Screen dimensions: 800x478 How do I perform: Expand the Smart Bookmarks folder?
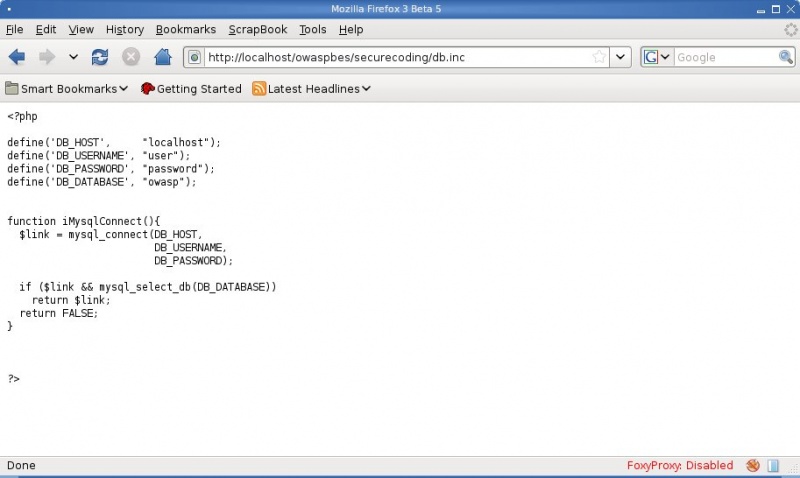coord(66,89)
